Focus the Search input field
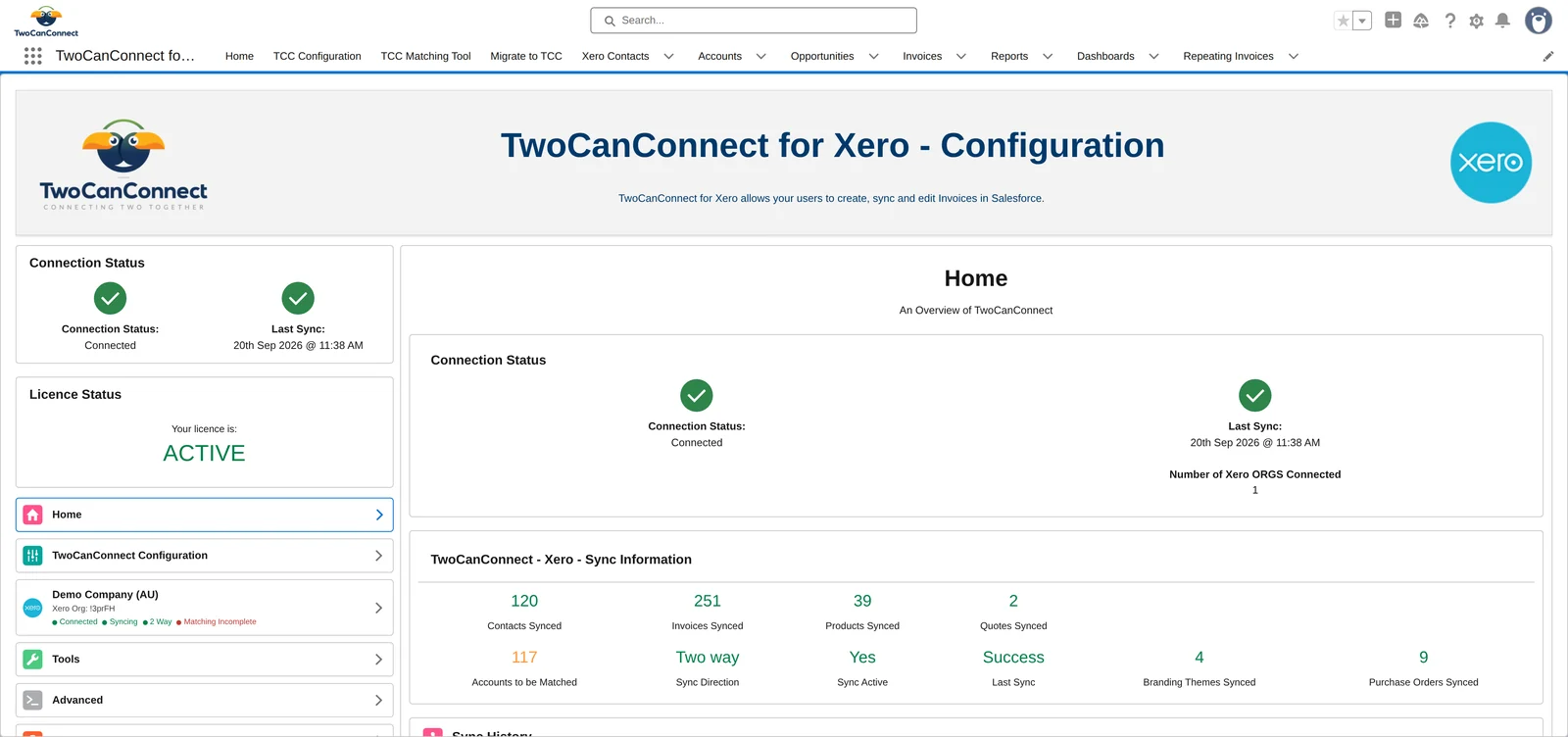This screenshot has height=737, width=1568. point(754,21)
